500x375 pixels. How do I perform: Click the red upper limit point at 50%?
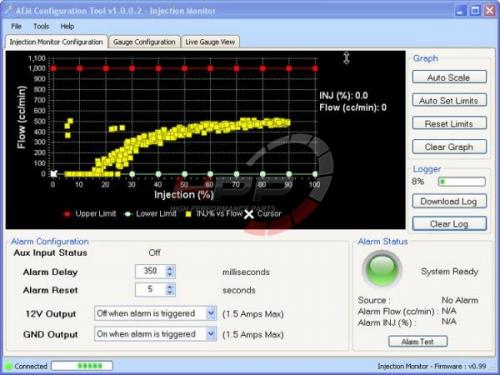[184, 68]
